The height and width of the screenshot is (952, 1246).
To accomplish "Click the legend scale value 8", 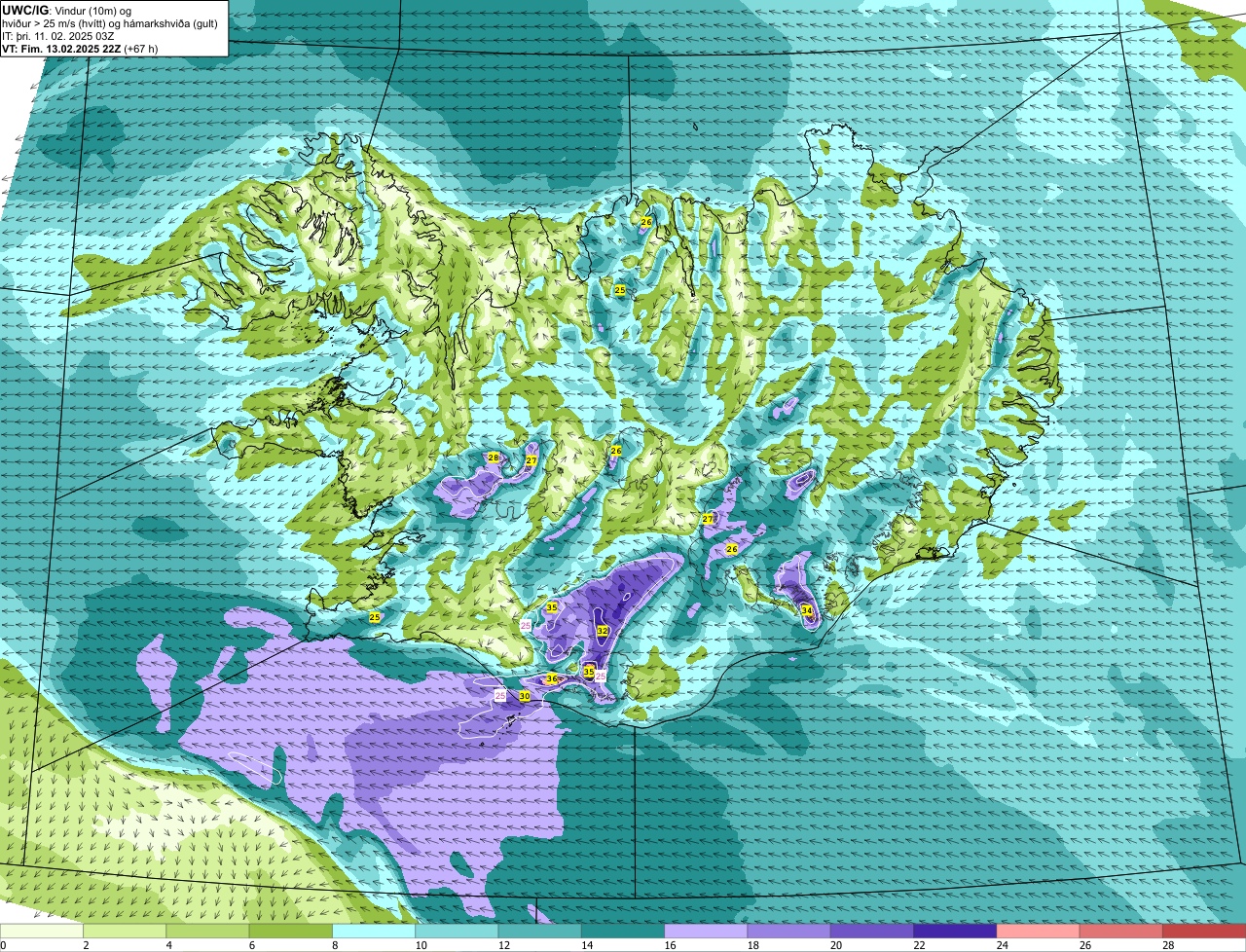I will [x=337, y=945].
